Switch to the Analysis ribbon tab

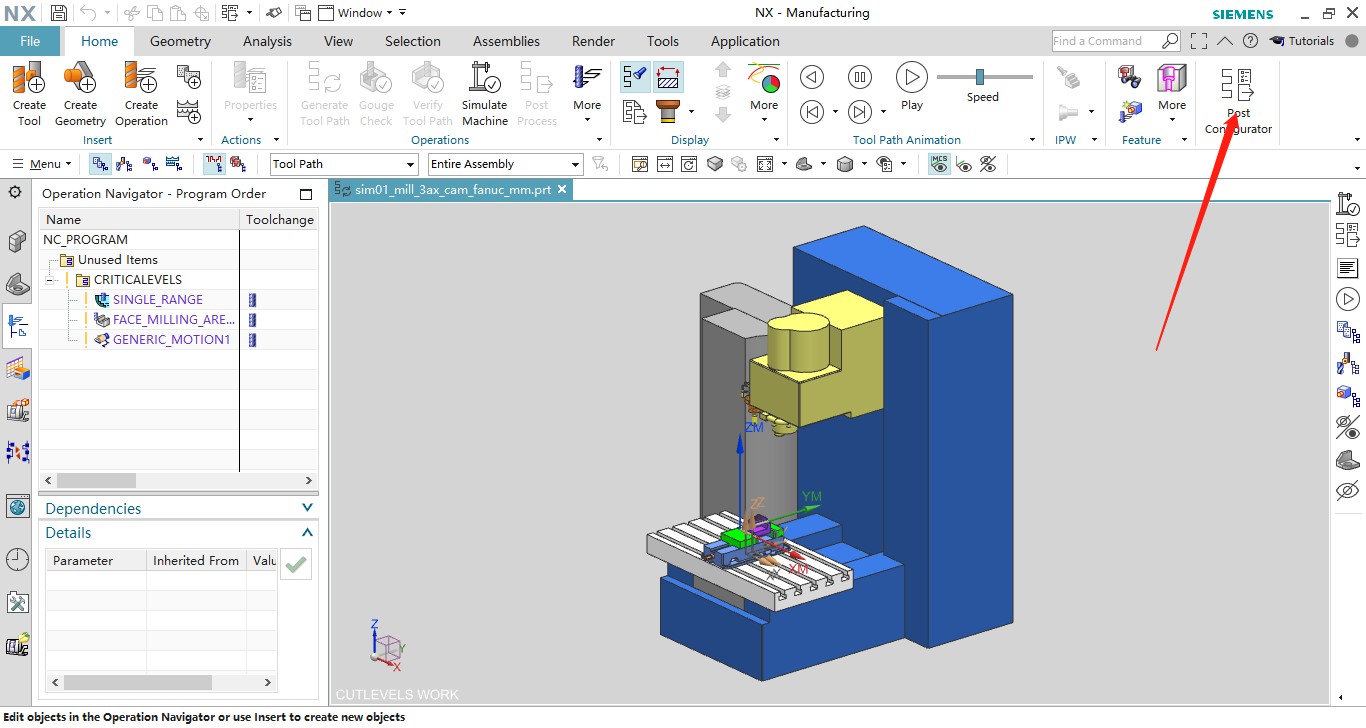click(267, 41)
